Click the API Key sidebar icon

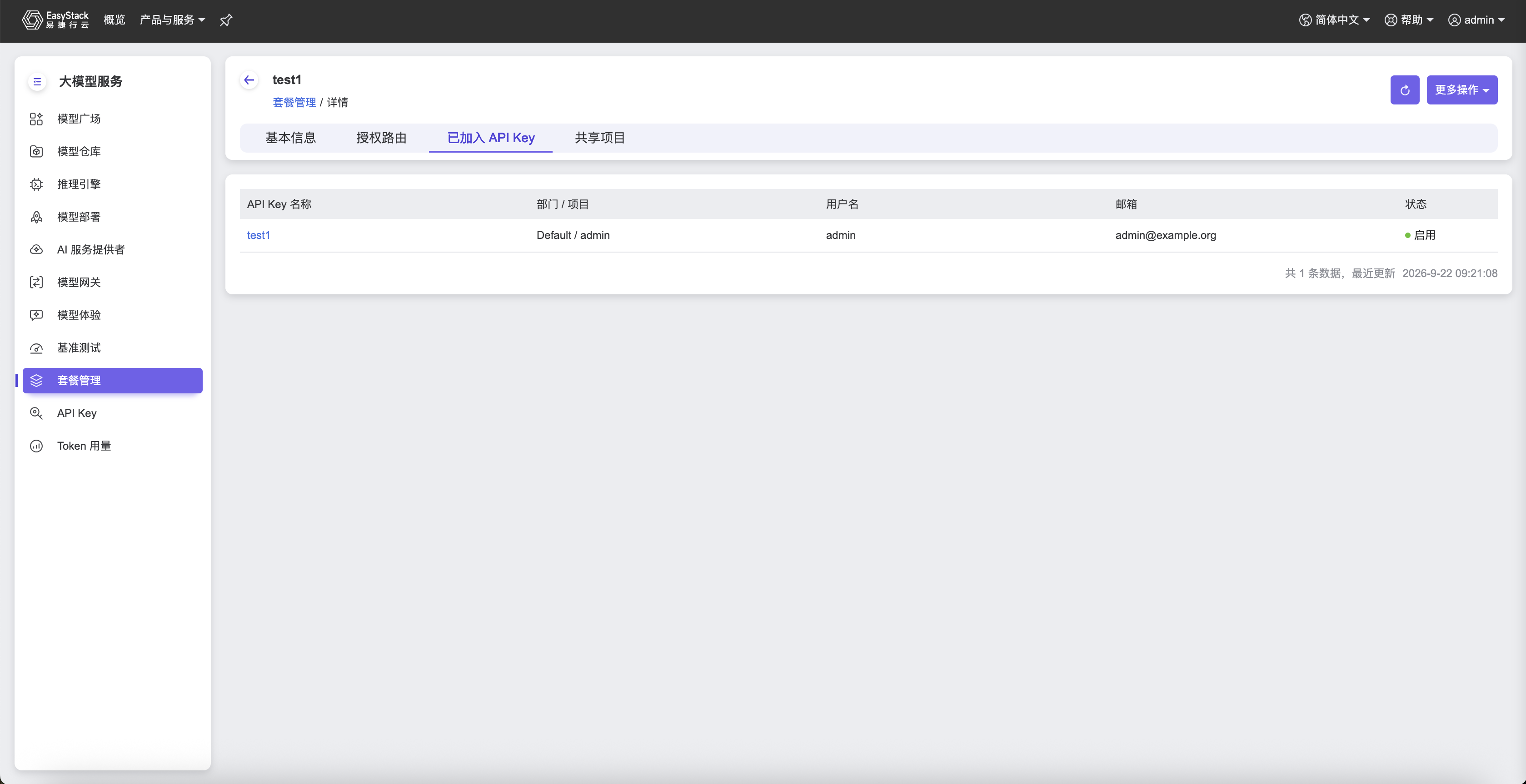36,413
